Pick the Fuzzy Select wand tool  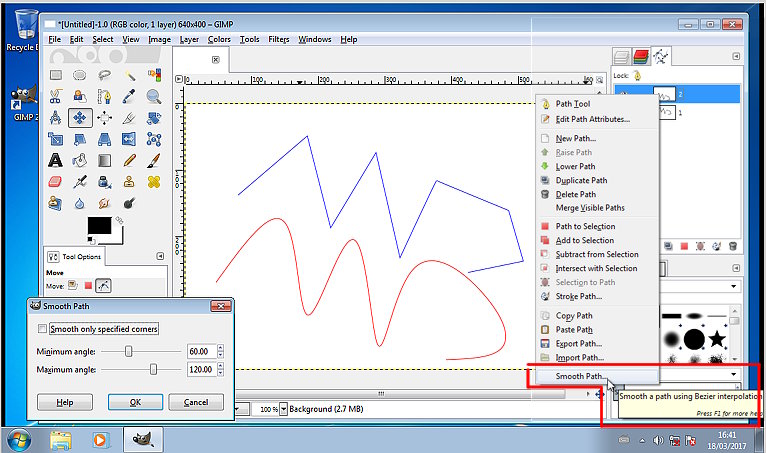pos(129,75)
